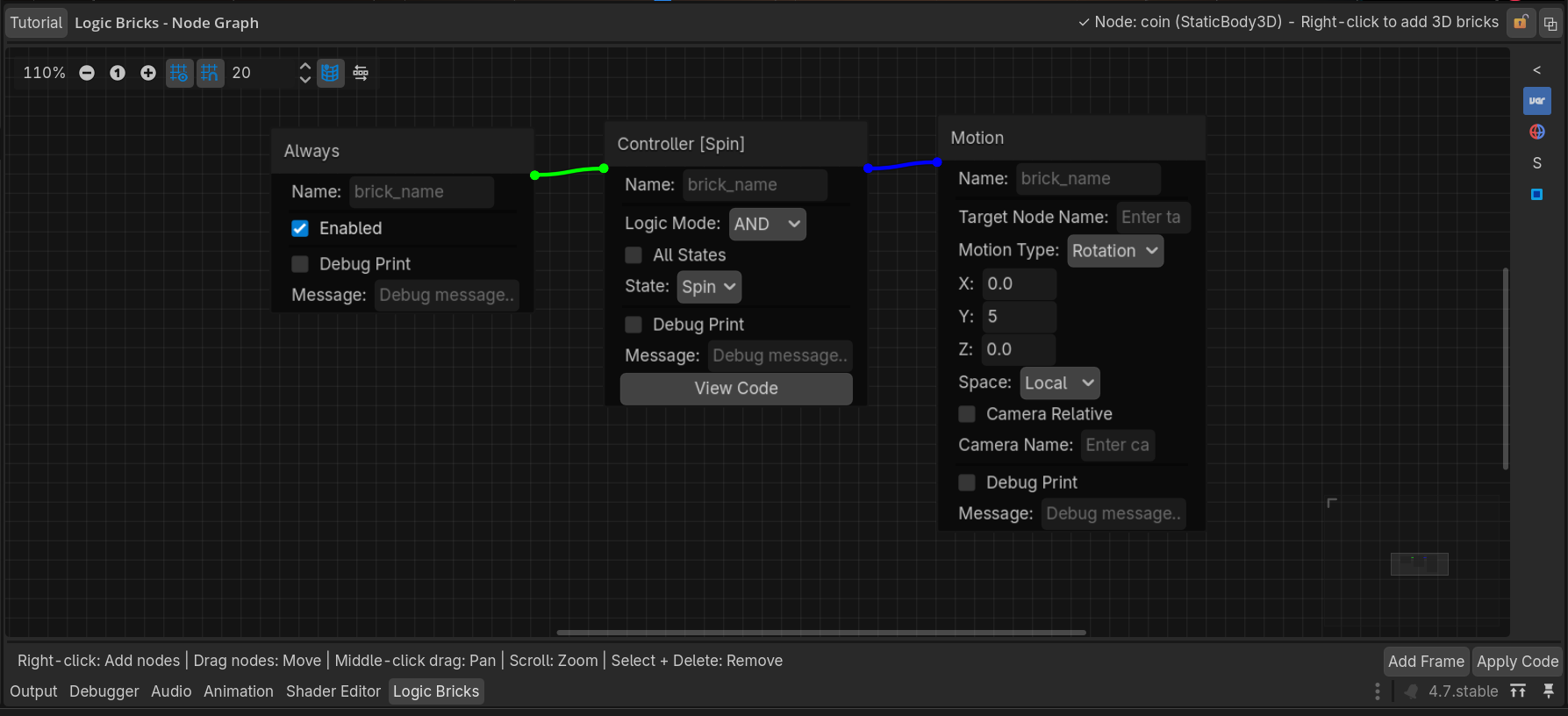Click the arrange nodes icon

361,73
